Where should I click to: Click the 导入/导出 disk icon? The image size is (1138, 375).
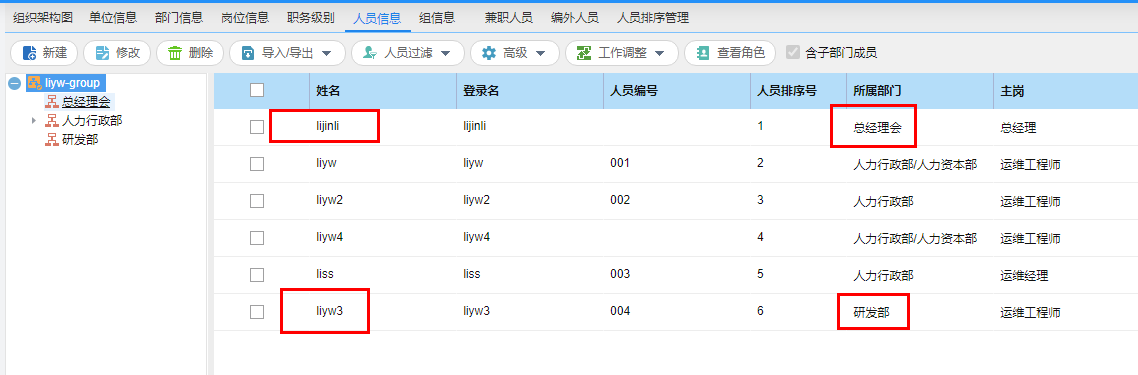249,53
